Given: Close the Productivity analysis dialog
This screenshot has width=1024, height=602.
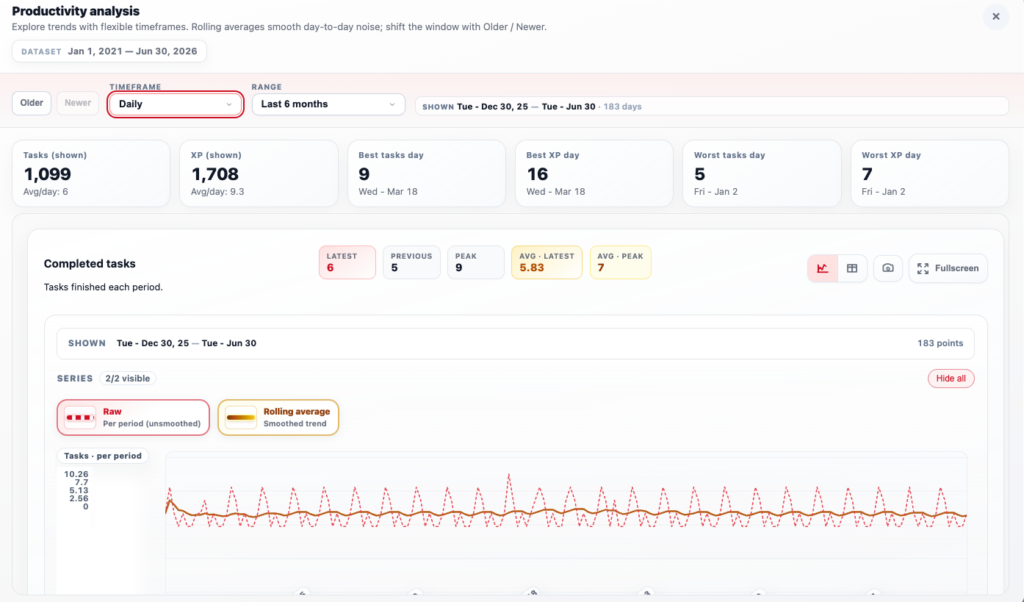Looking at the screenshot, I should point(995,17).
